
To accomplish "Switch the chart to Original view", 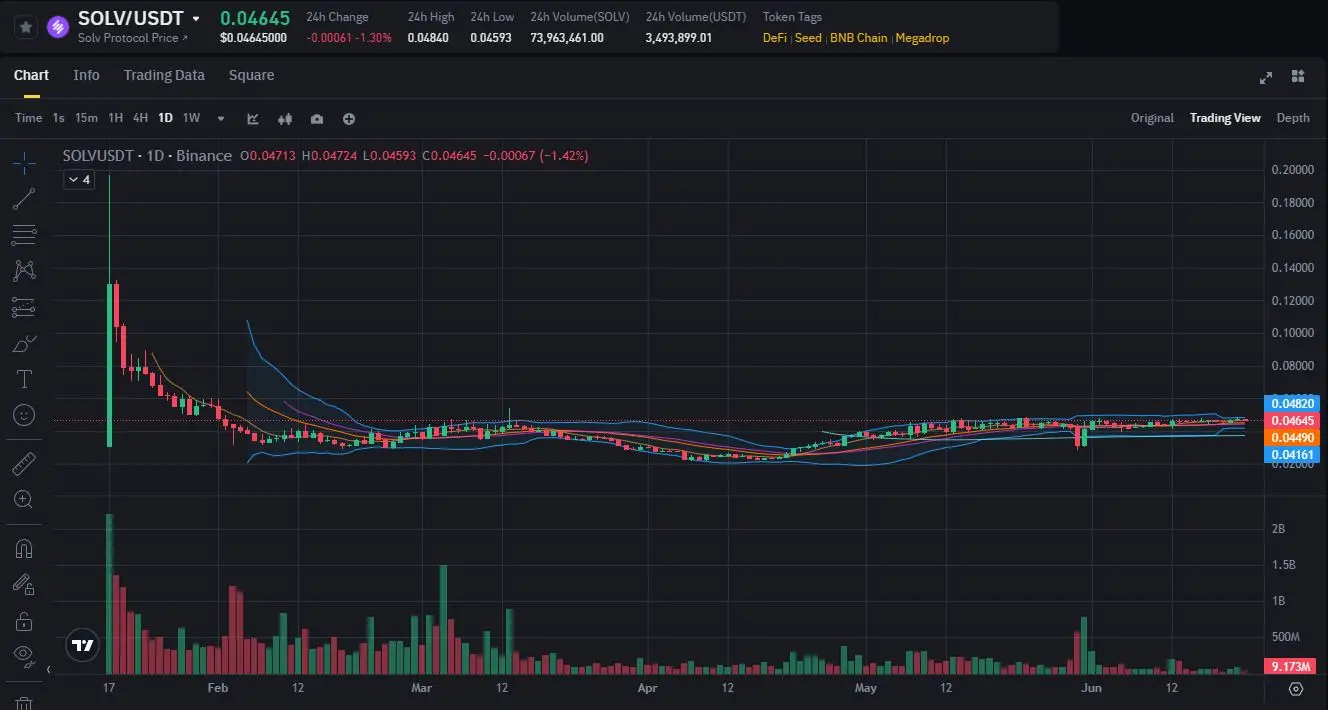I will click(x=1152, y=118).
